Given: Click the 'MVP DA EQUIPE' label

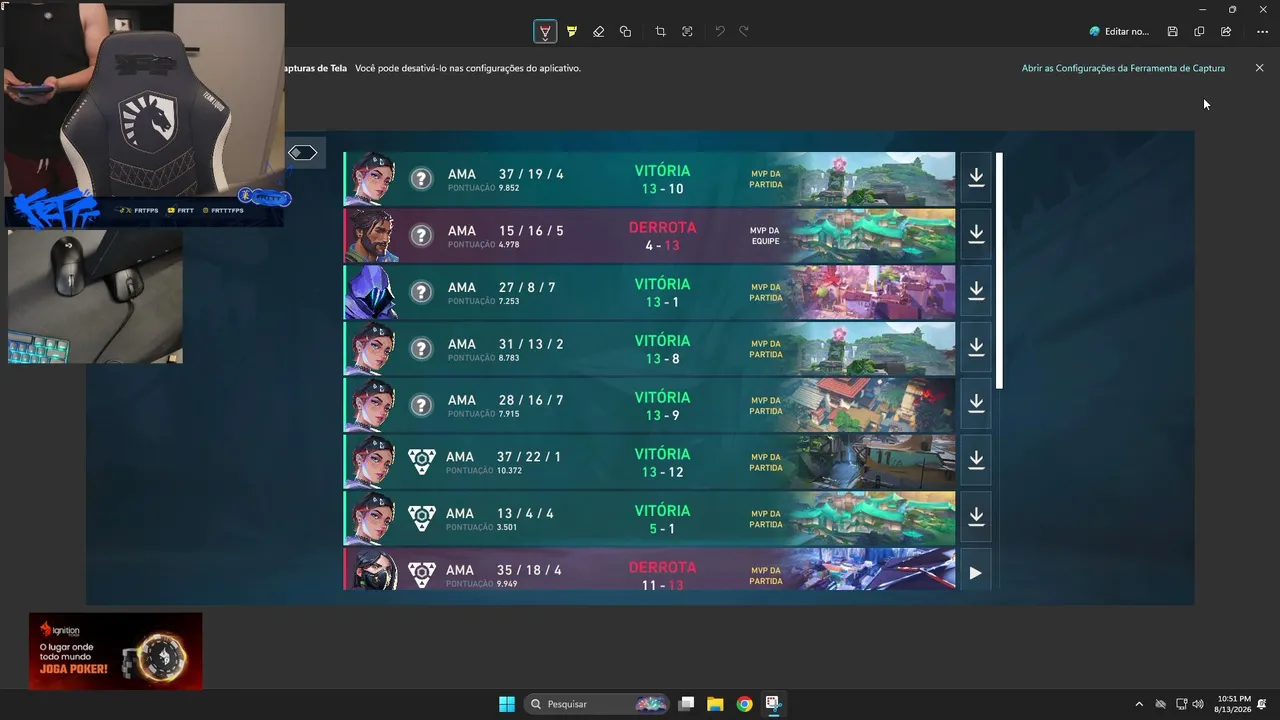Looking at the screenshot, I should point(766,236).
